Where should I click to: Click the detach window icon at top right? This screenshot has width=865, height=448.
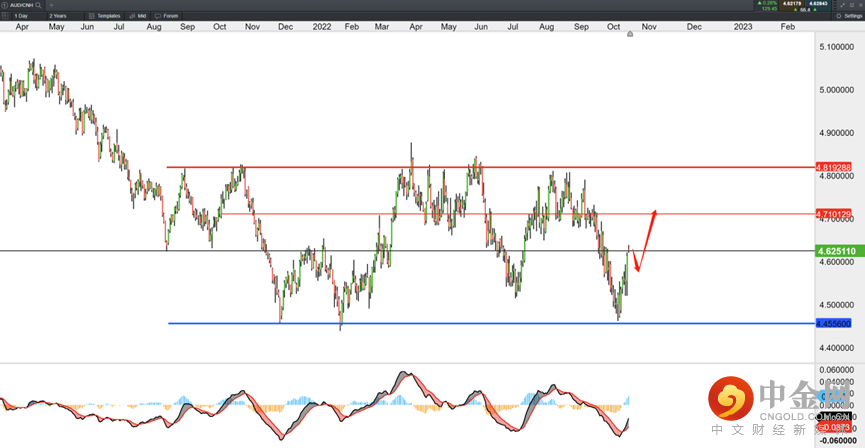coord(853,5)
